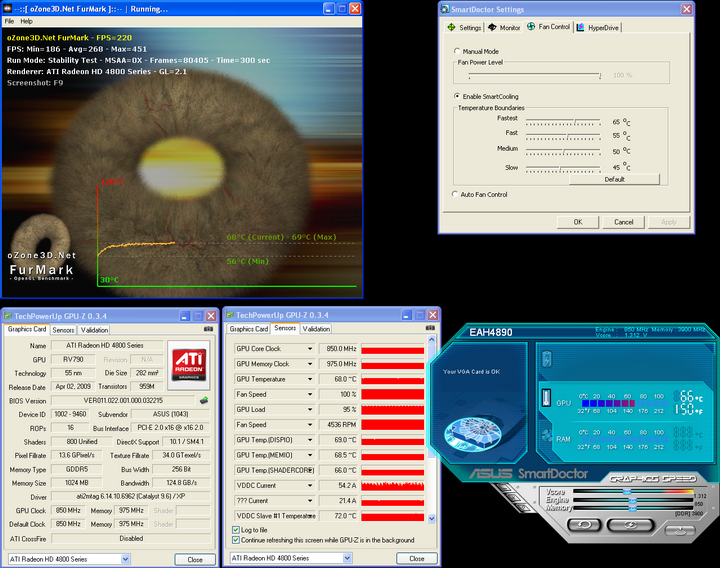The height and width of the screenshot is (568, 720).
Task: Open the card selector dropdown in the GPU-Z Sensors window
Action: [347, 558]
